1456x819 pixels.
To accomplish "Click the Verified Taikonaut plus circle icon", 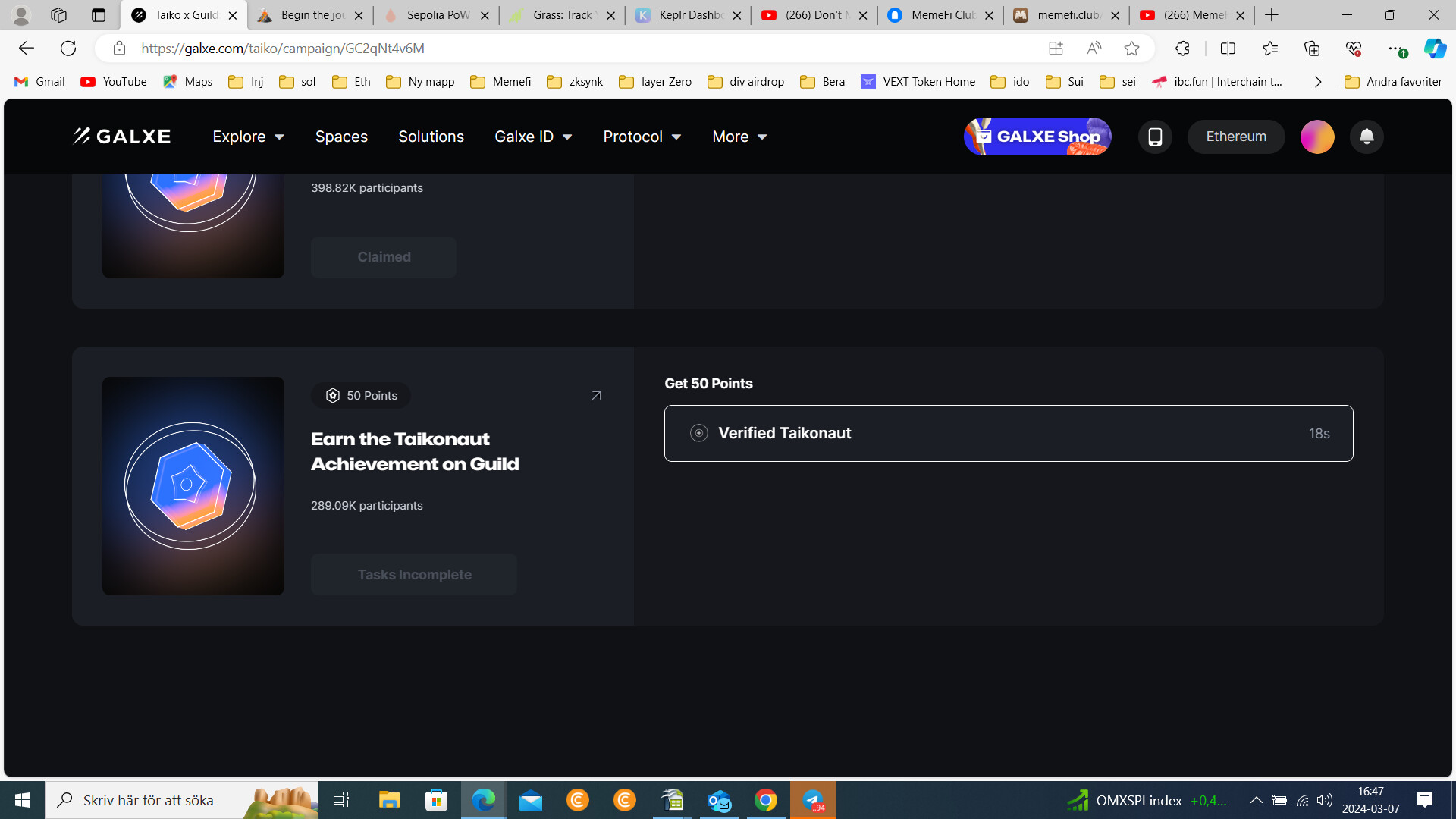I will pos(699,433).
